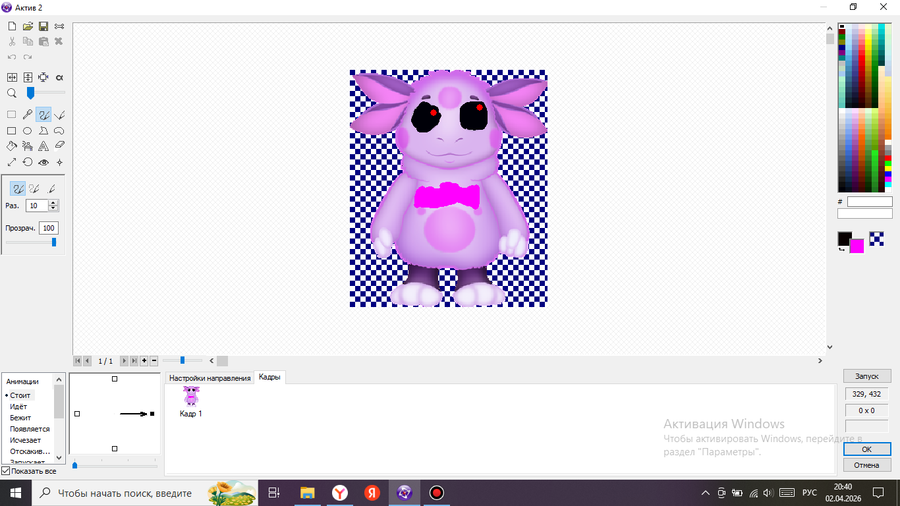Open the 'Настройки направления' tab
900x506 pixels.
tap(210, 378)
